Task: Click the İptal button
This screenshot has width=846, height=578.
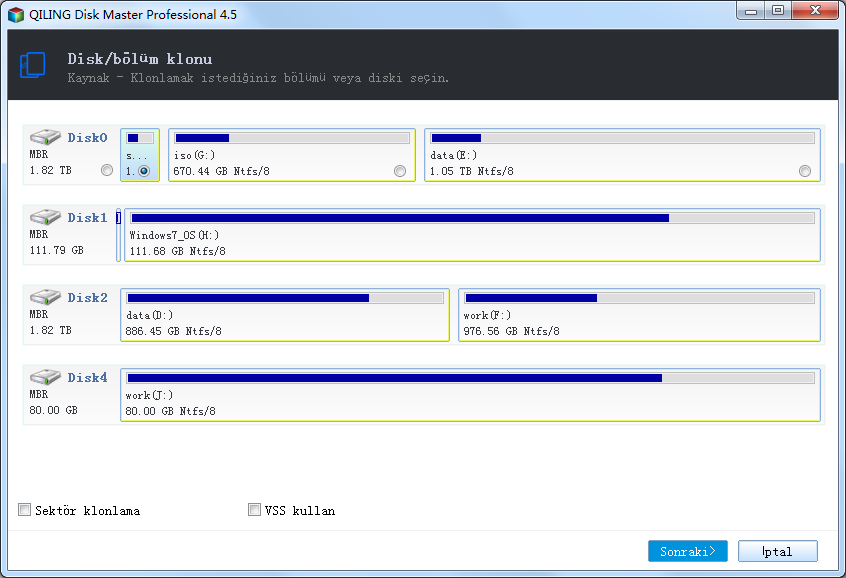Action: tap(777, 551)
